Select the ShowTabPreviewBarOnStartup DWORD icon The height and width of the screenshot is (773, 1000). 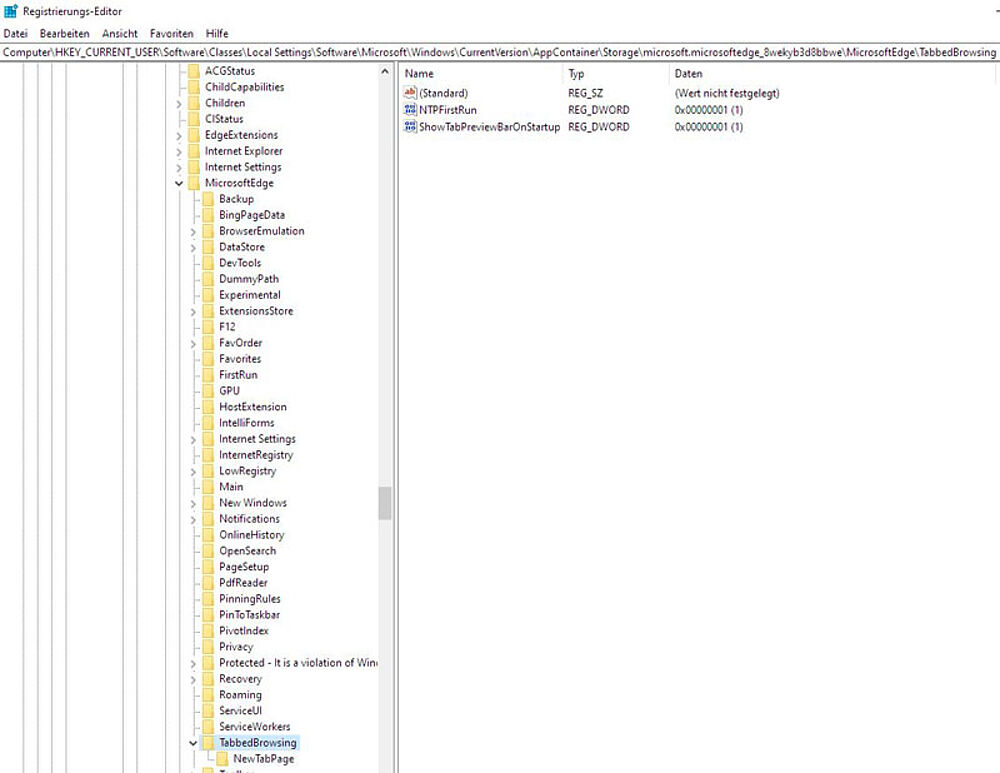410,126
